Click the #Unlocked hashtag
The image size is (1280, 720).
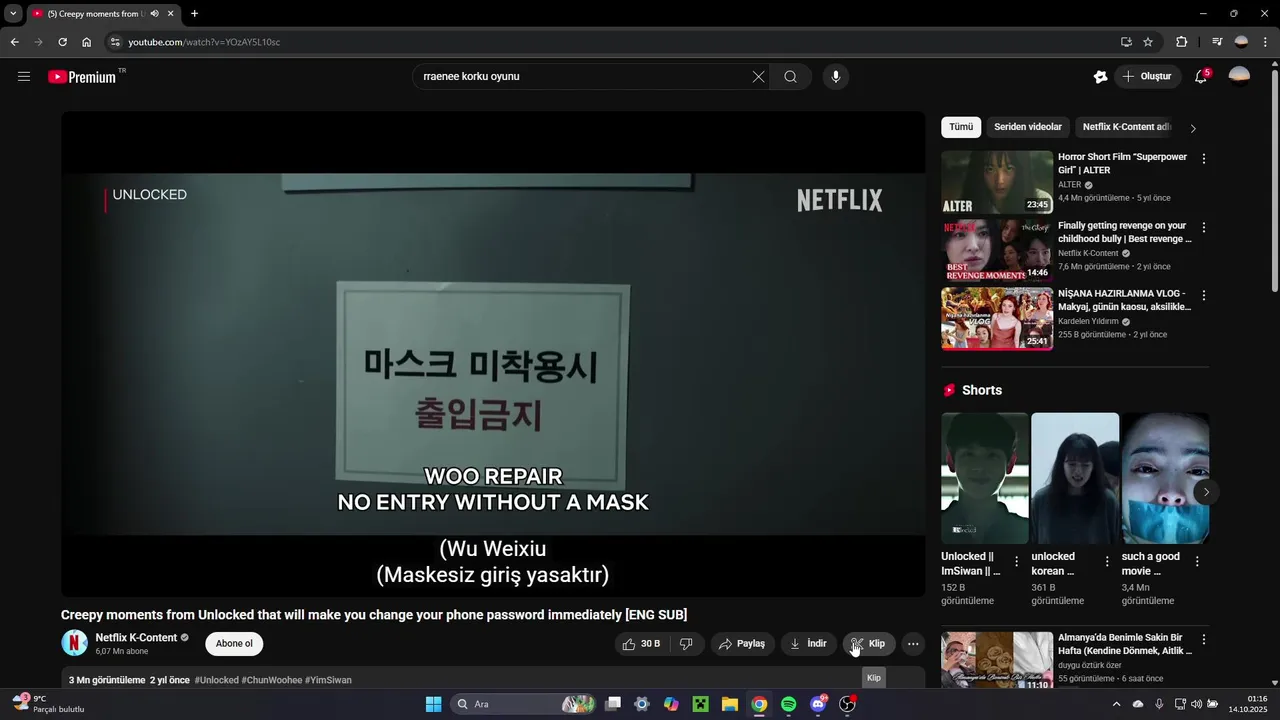pyautogui.click(x=216, y=680)
